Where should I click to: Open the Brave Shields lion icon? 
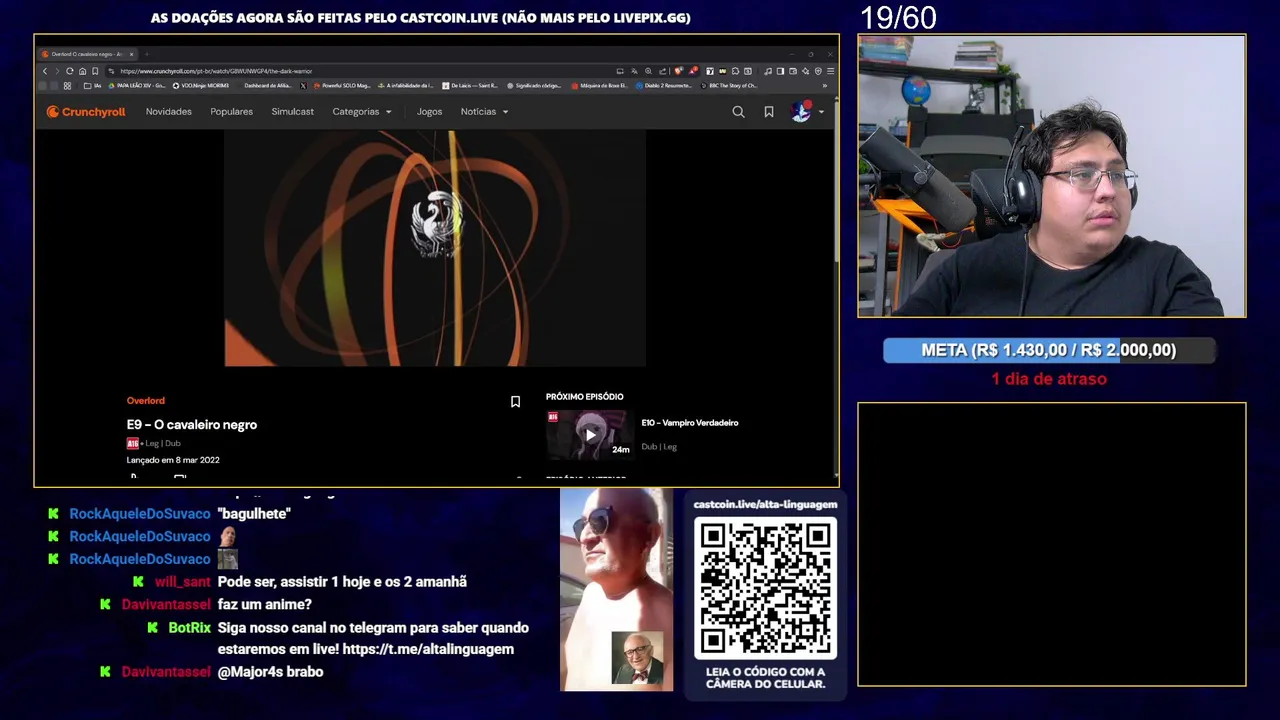point(678,71)
